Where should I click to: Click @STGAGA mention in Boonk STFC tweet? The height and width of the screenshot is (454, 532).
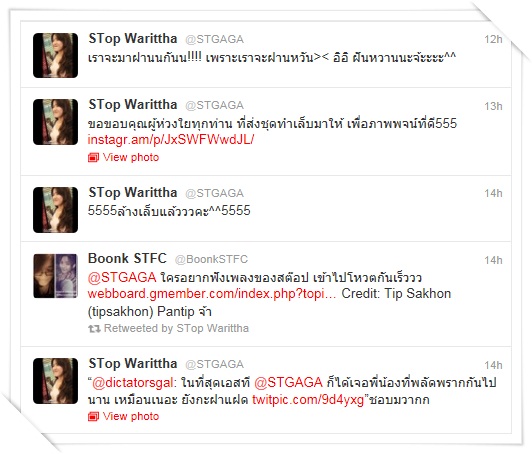(122, 278)
